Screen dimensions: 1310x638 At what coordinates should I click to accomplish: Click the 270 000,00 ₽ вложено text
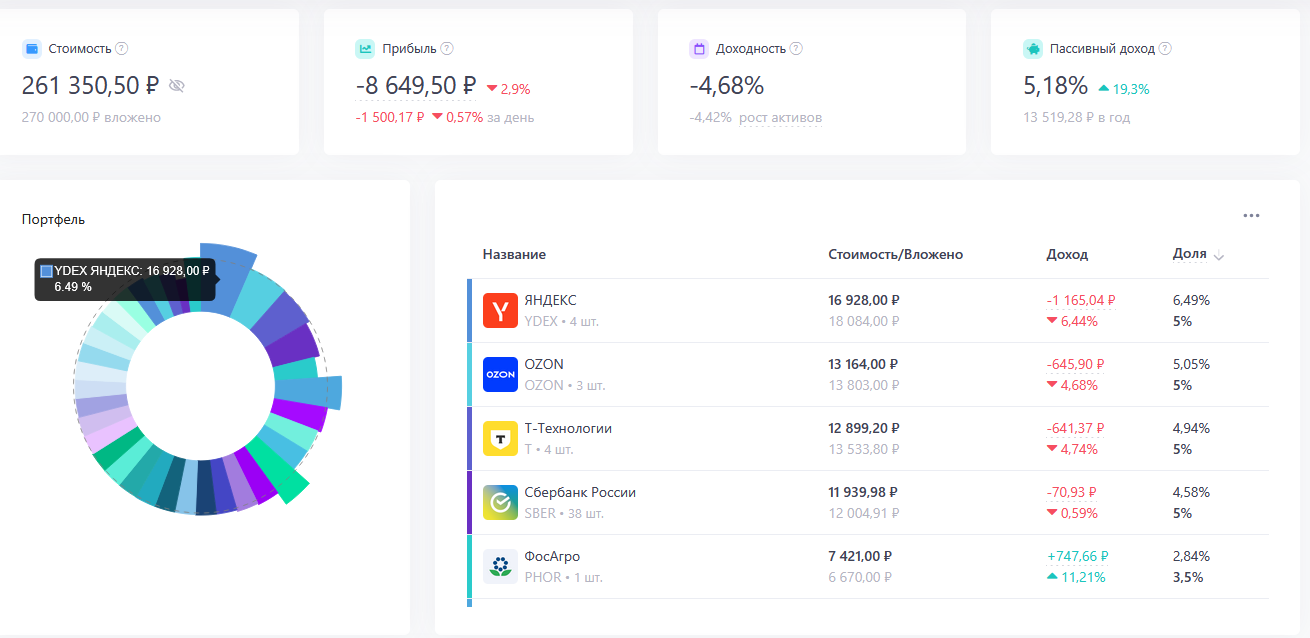pyautogui.click(x=91, y=117)
